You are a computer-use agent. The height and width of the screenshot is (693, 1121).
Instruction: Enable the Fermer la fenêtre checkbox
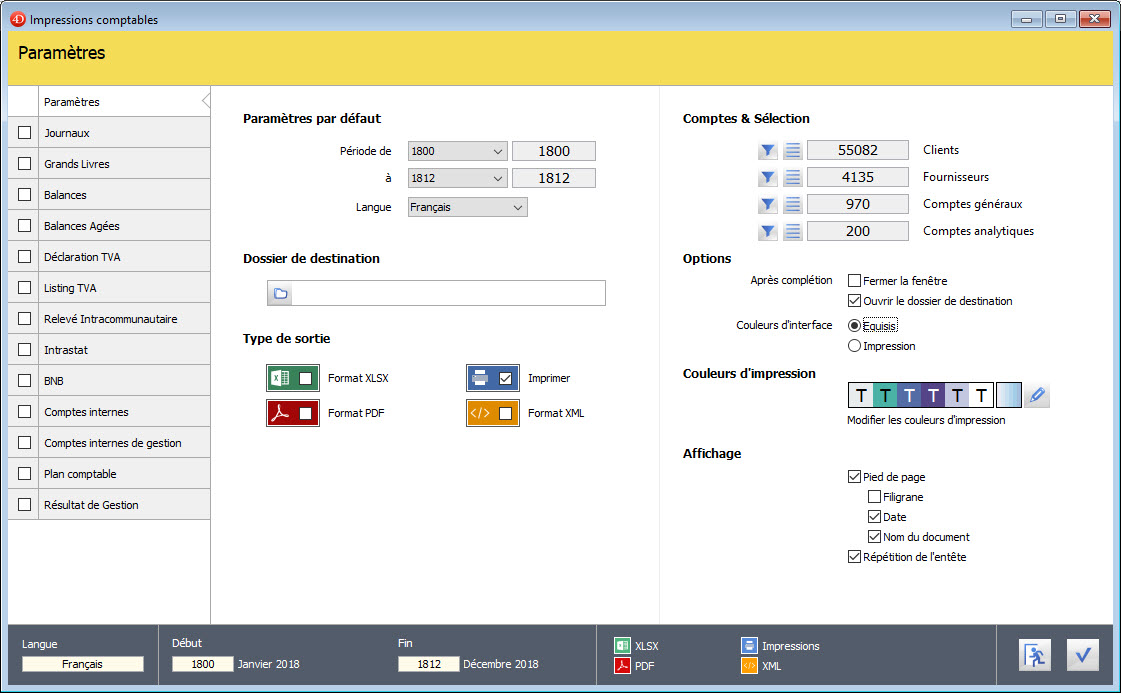855,281
